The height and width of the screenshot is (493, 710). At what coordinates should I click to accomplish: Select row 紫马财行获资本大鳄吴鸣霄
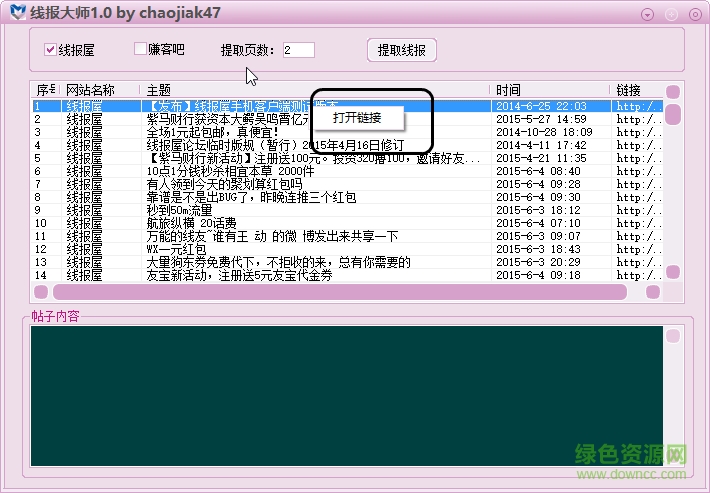coord(347,120)
